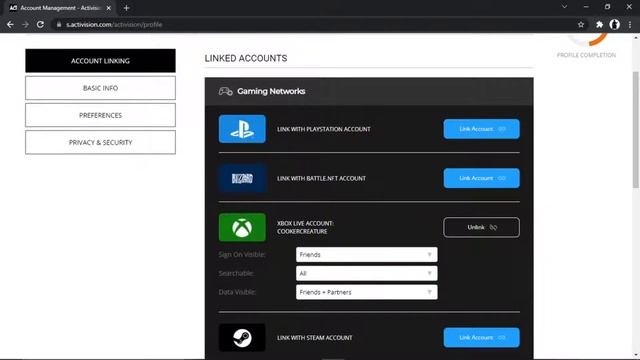Unlink the Xbox Live account
The height and width of the screenshot is (360, 640).
tap(482, 227)
